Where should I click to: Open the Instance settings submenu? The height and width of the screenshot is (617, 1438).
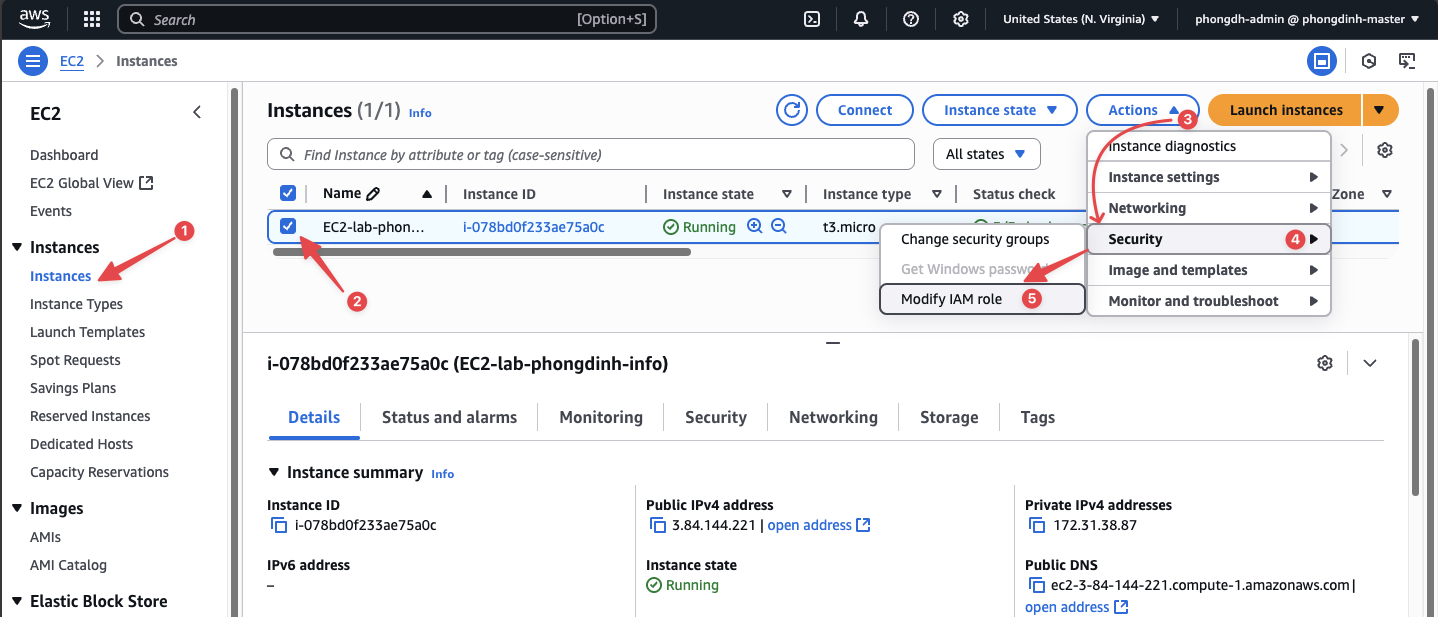pyautogui.click(x=1209, y=177)
